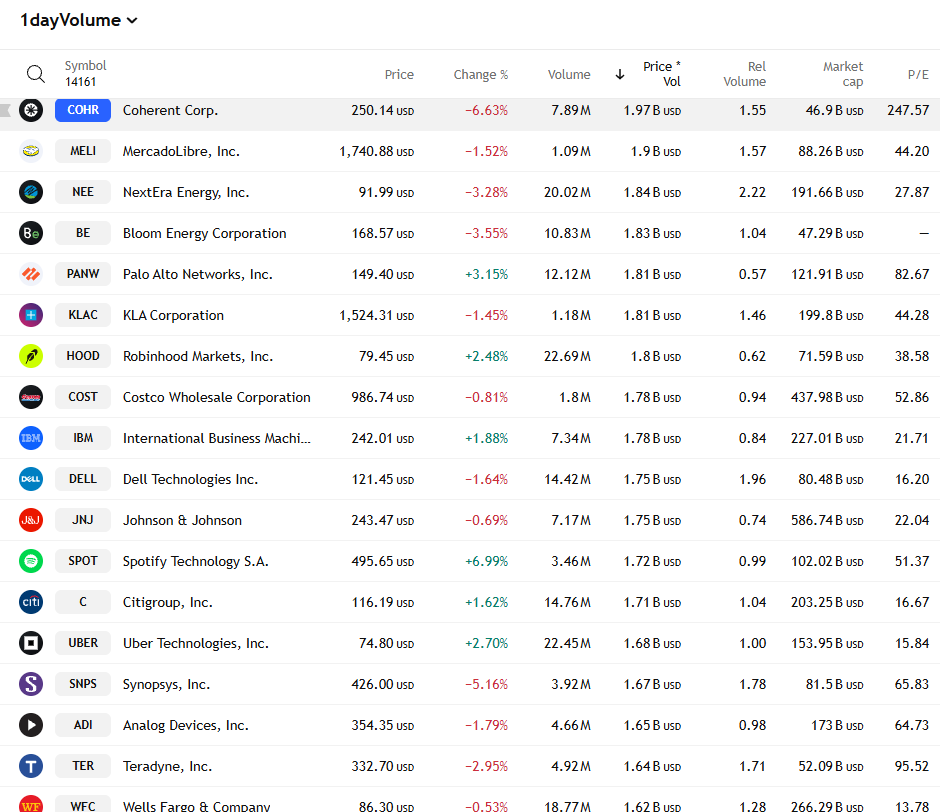Sort by P/E column header
This screenshot has width=940, height=812.
[x=918, y=74]
